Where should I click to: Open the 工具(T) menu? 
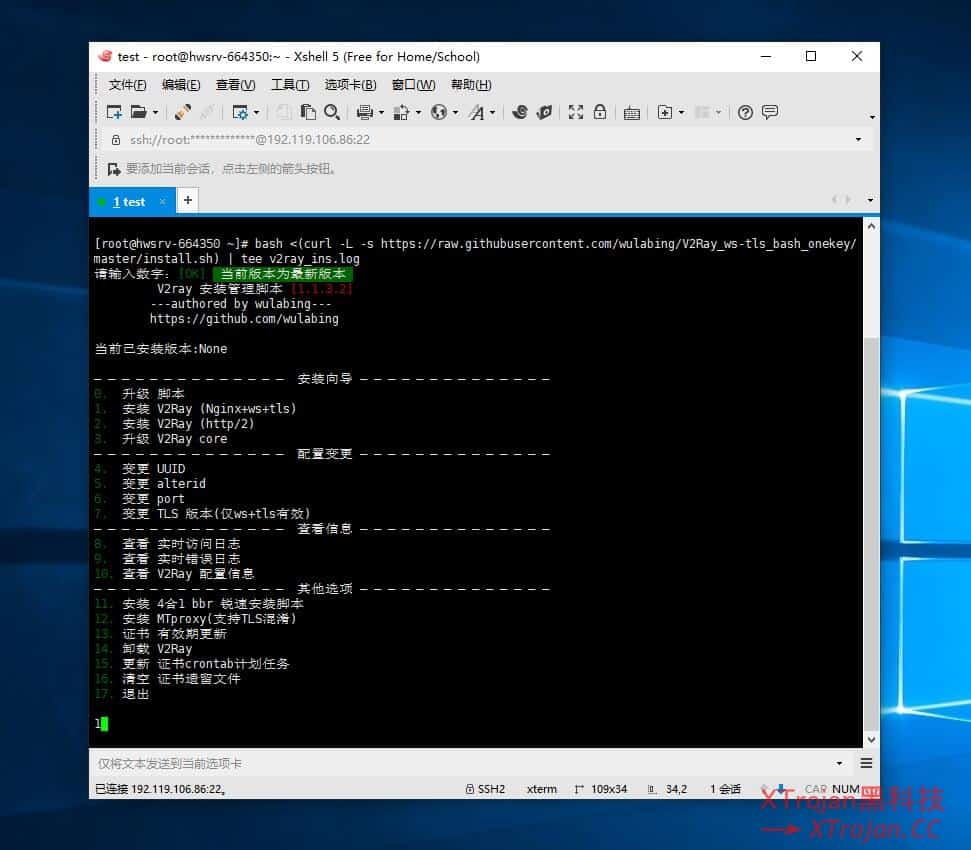[290, 85]
